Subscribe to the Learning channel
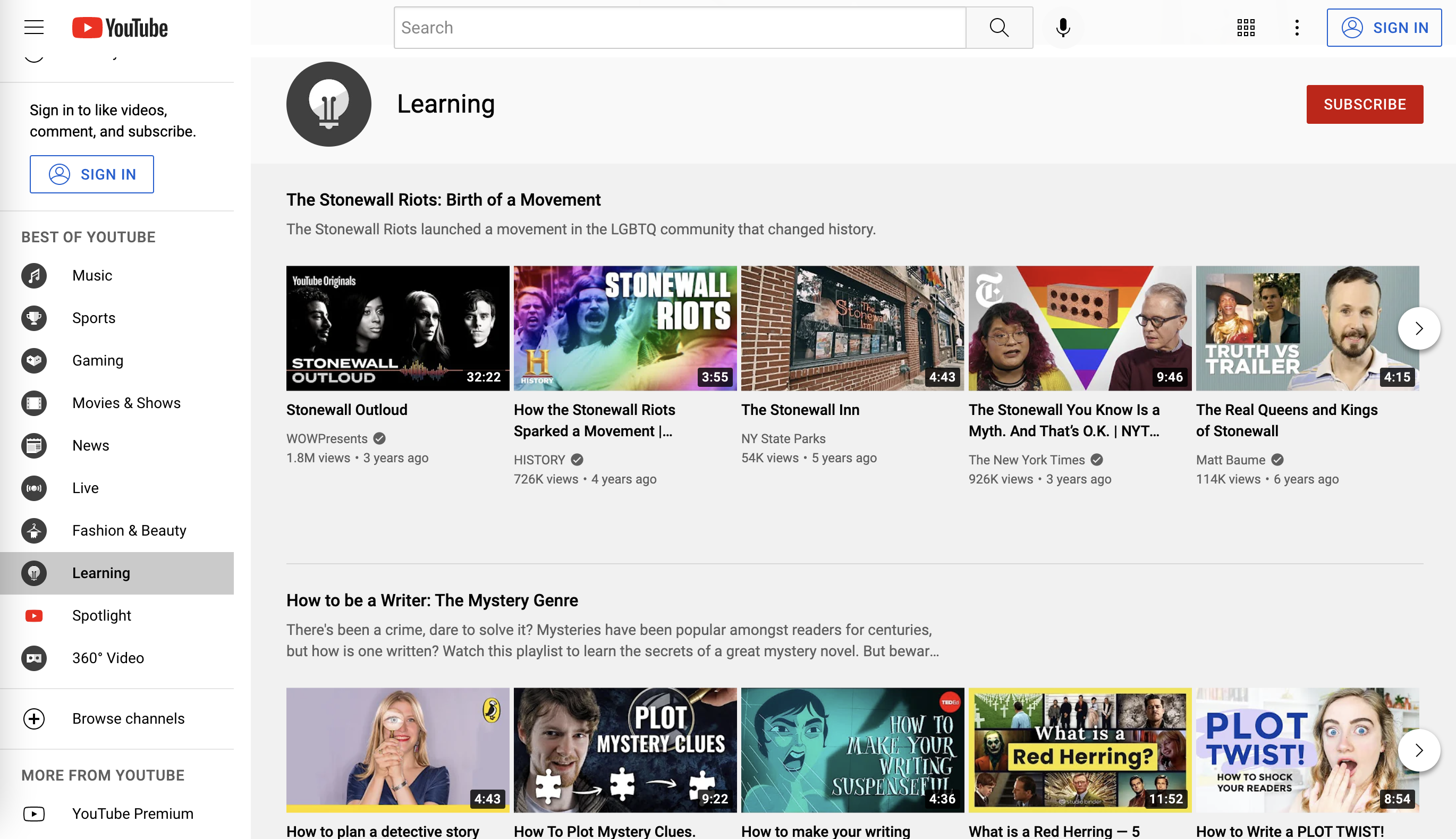This screenshot has height=839, width=1456. [1365, 104]
